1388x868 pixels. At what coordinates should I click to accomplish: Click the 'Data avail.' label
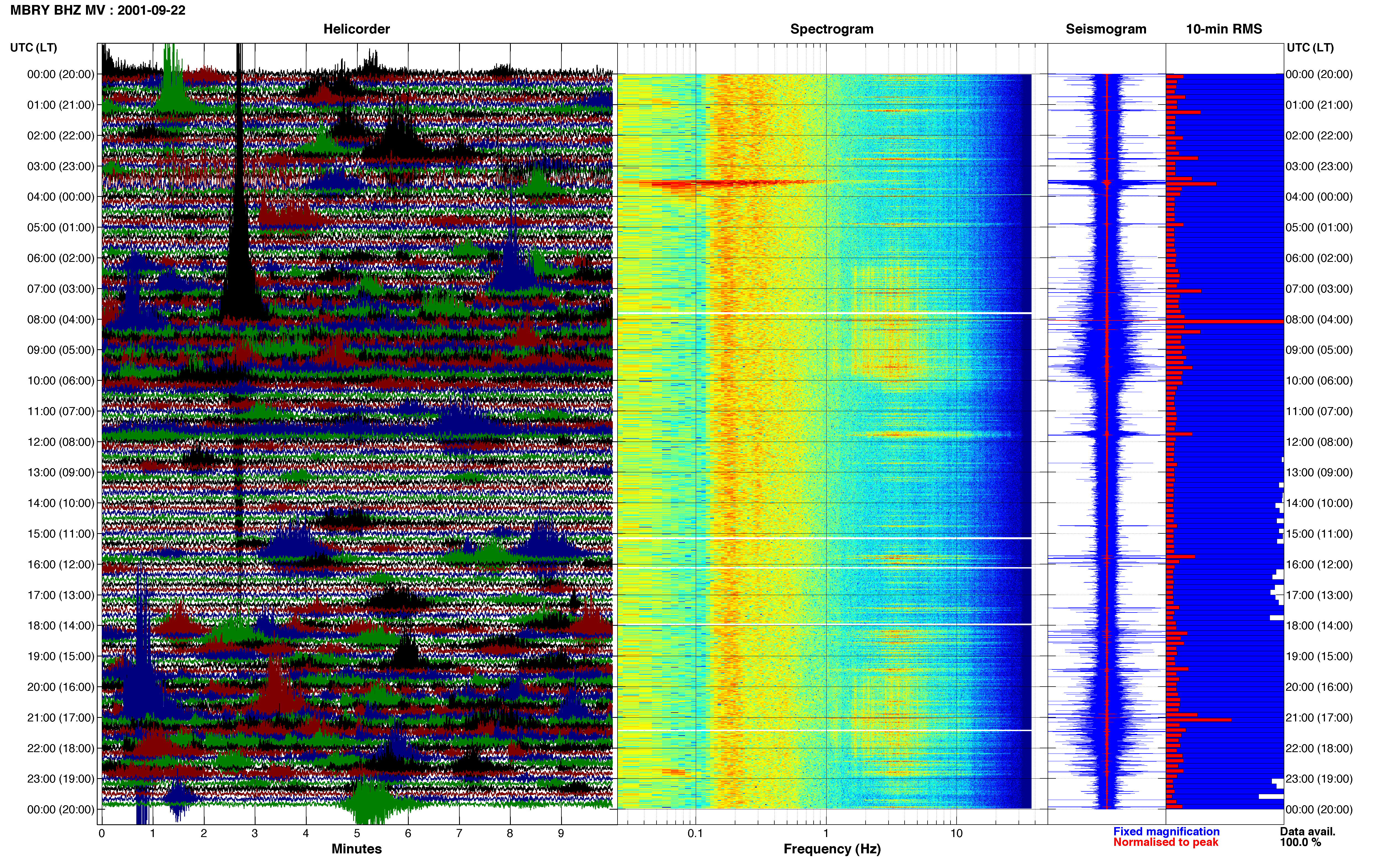point(1308,832)
